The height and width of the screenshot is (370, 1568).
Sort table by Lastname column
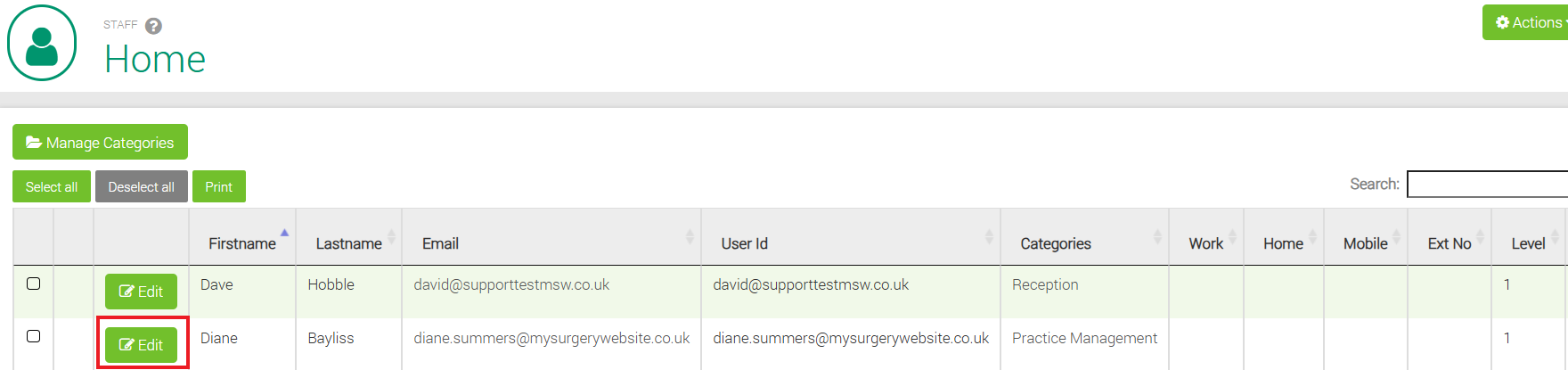348,243
